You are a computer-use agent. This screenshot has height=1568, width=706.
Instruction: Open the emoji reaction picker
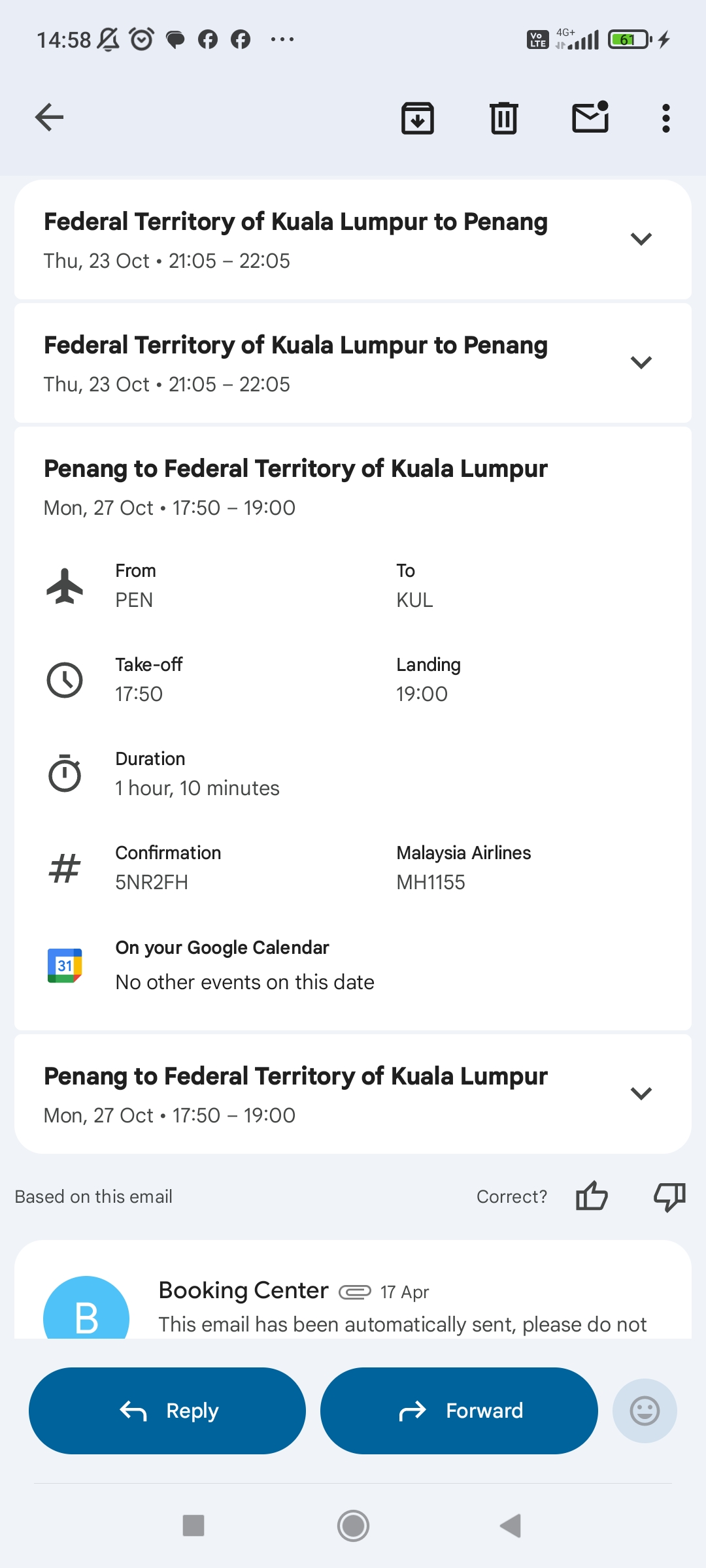click(x=644, y=1411)
